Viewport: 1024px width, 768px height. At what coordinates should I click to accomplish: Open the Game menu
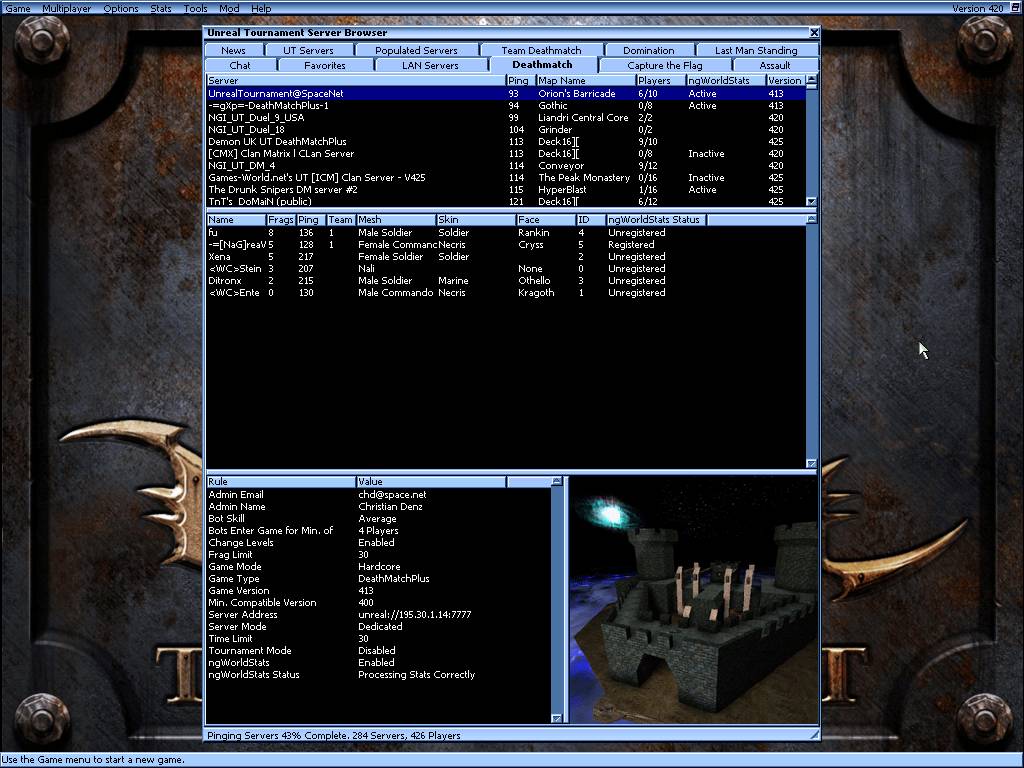click(18, 8)
